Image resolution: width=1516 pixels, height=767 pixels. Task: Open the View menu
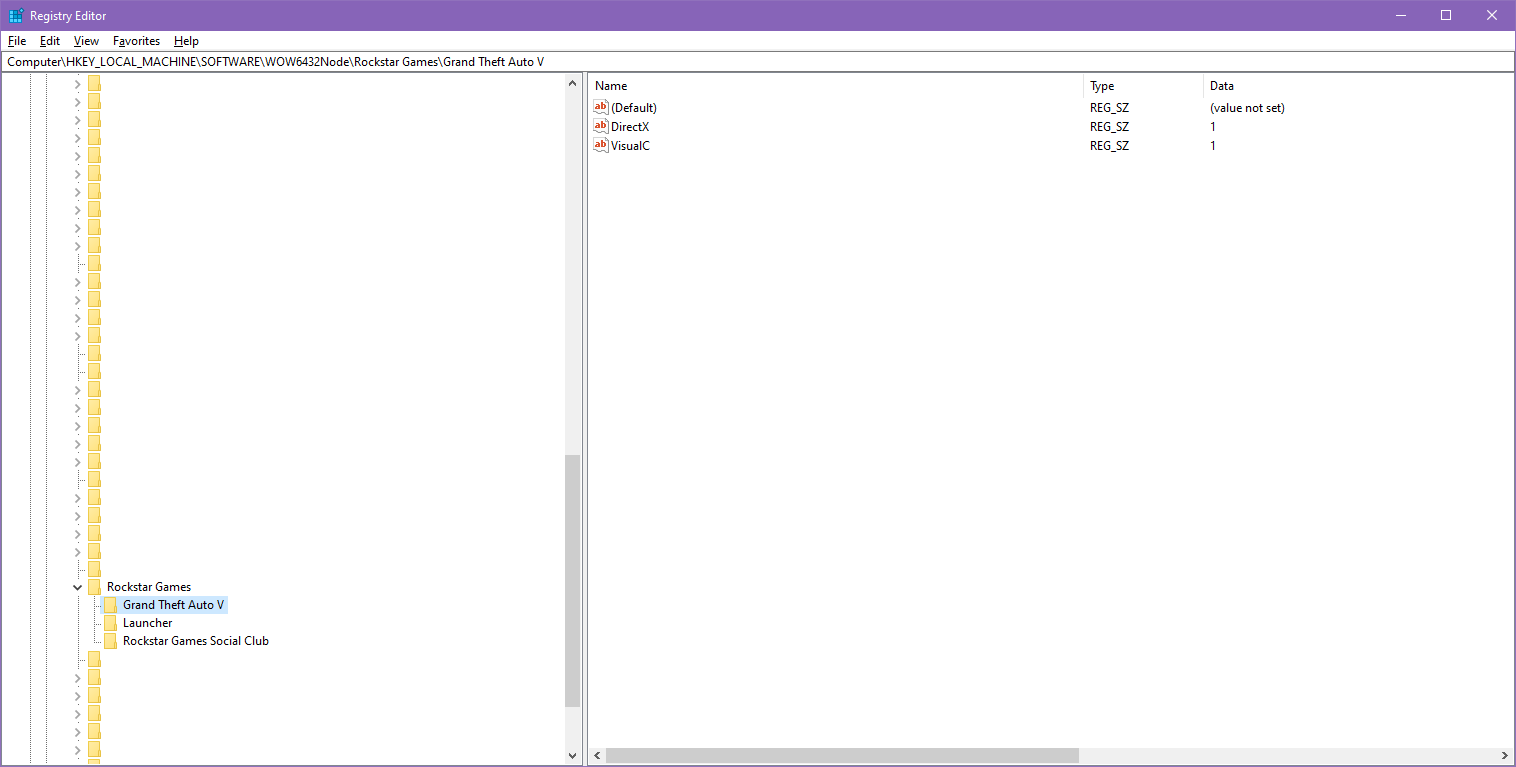[86, 41]
